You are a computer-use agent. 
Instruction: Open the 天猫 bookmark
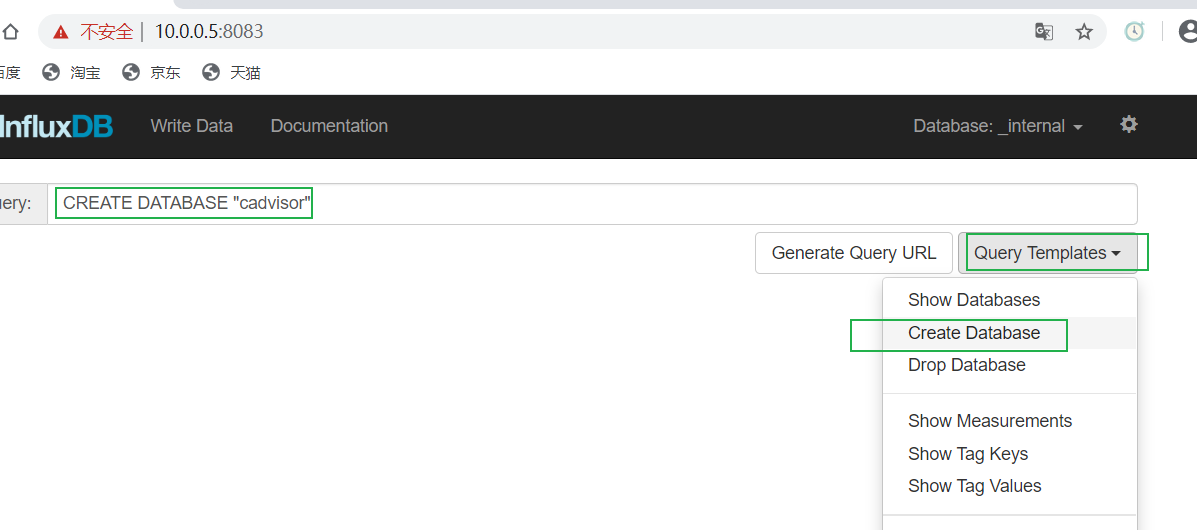click(232, 72)
